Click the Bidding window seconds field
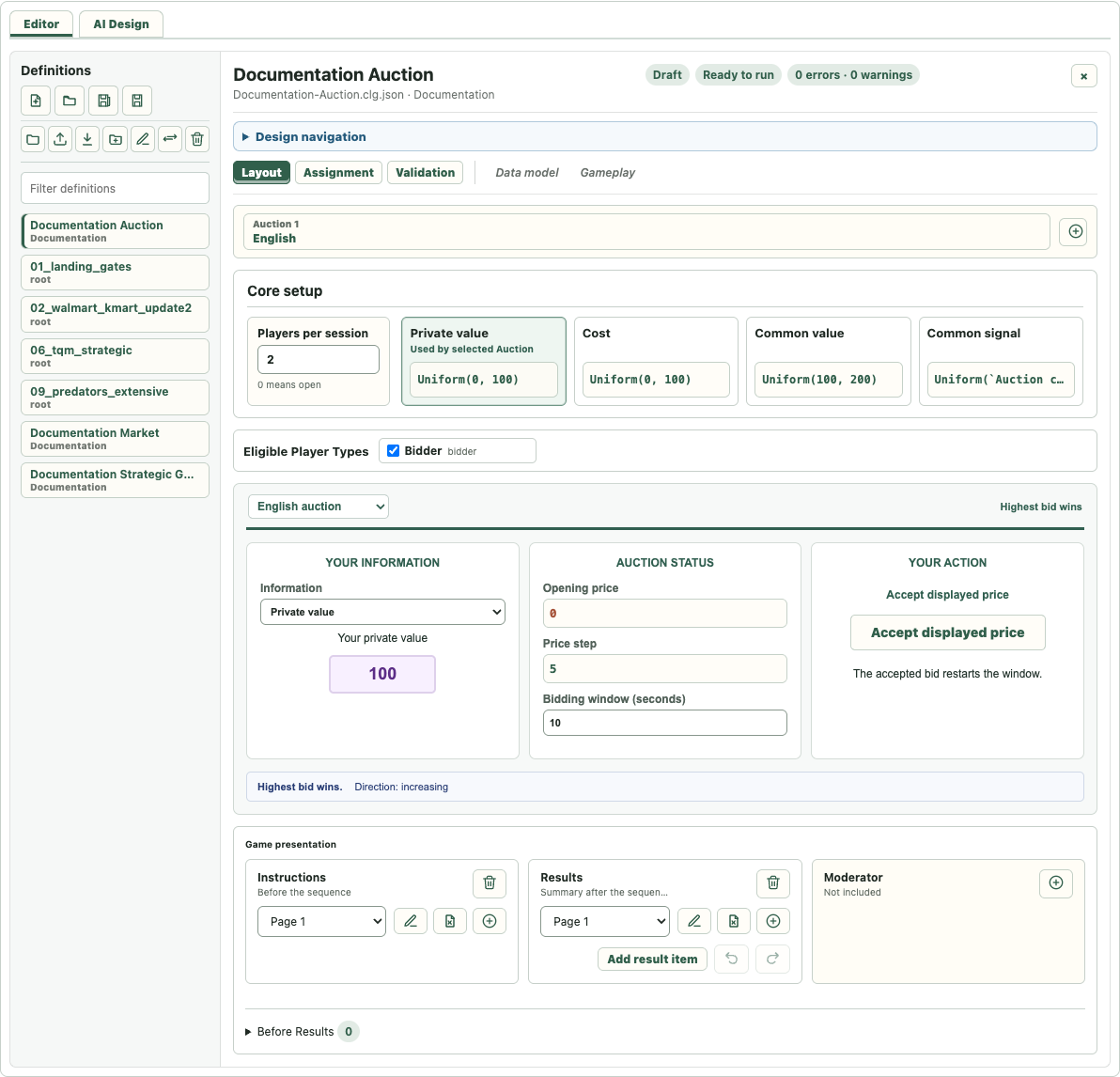1120x1077 pixels. pos(664,723)
